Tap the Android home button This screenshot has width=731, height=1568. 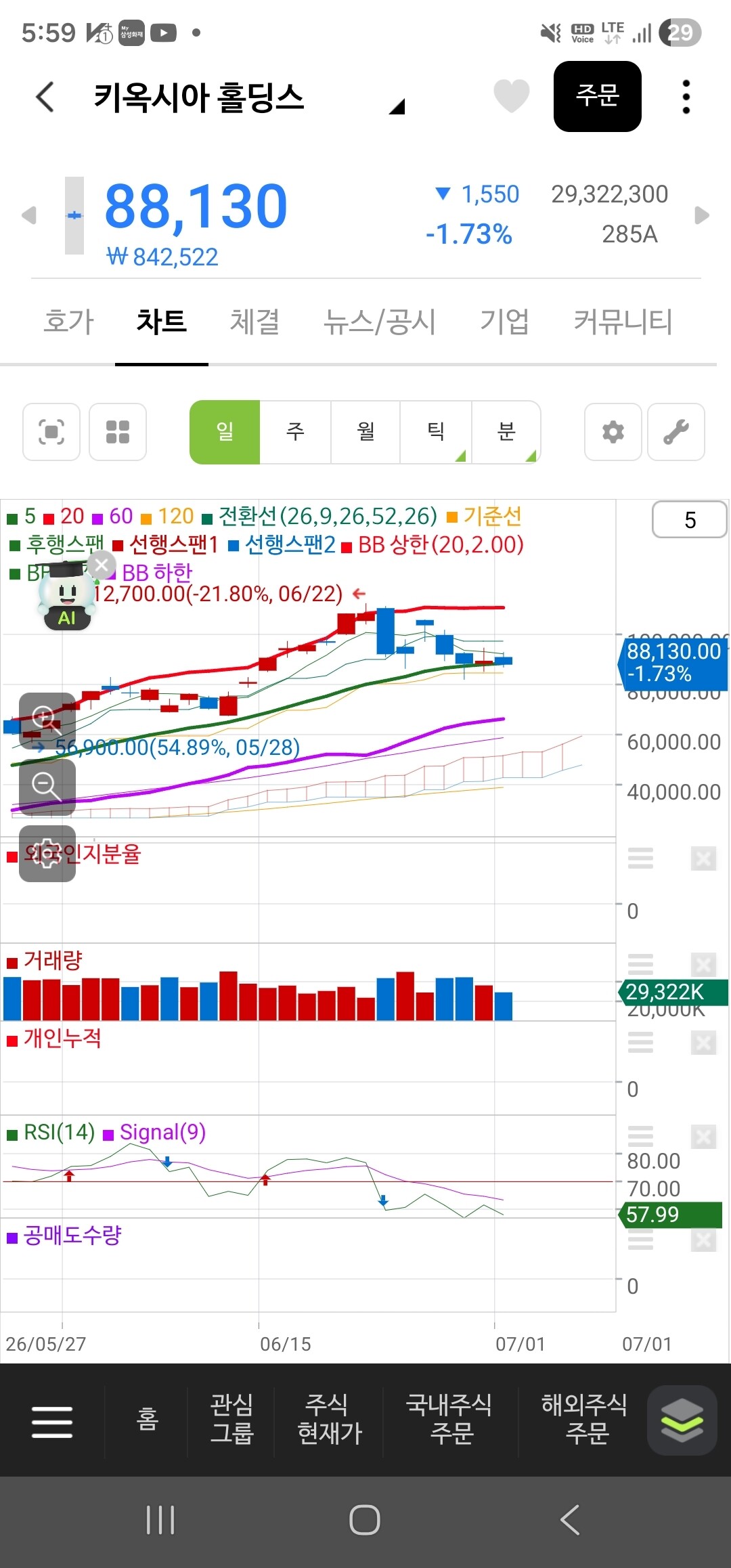pos(365,1520)
